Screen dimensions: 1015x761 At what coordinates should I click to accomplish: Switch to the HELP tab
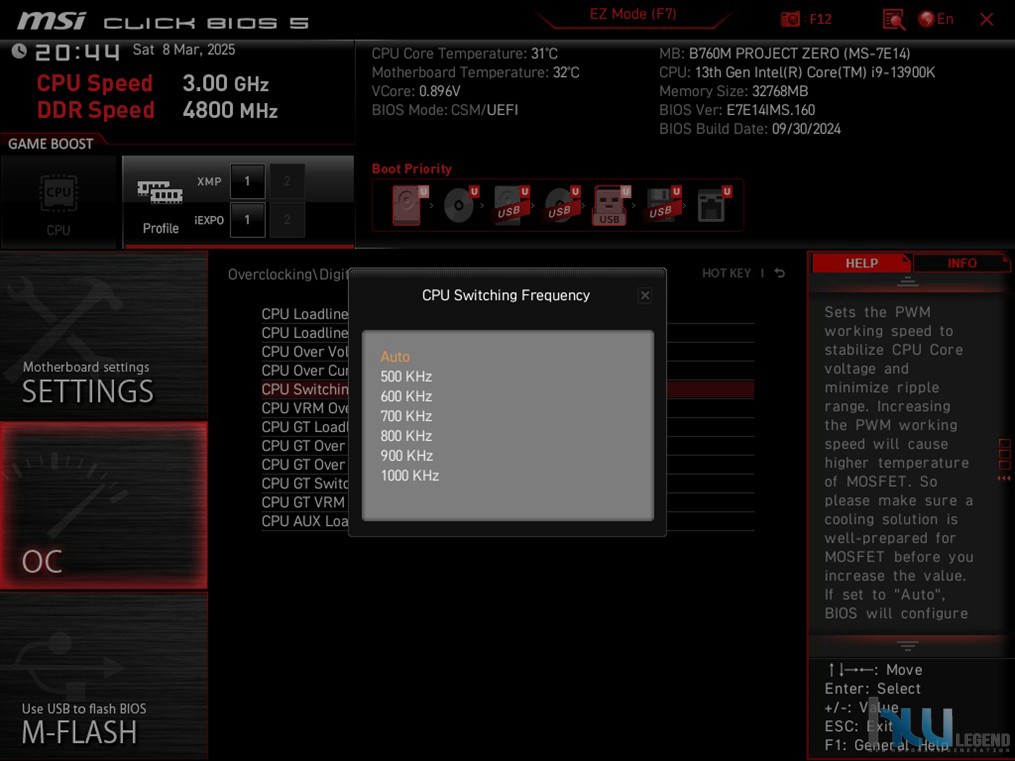click(861, 263)
